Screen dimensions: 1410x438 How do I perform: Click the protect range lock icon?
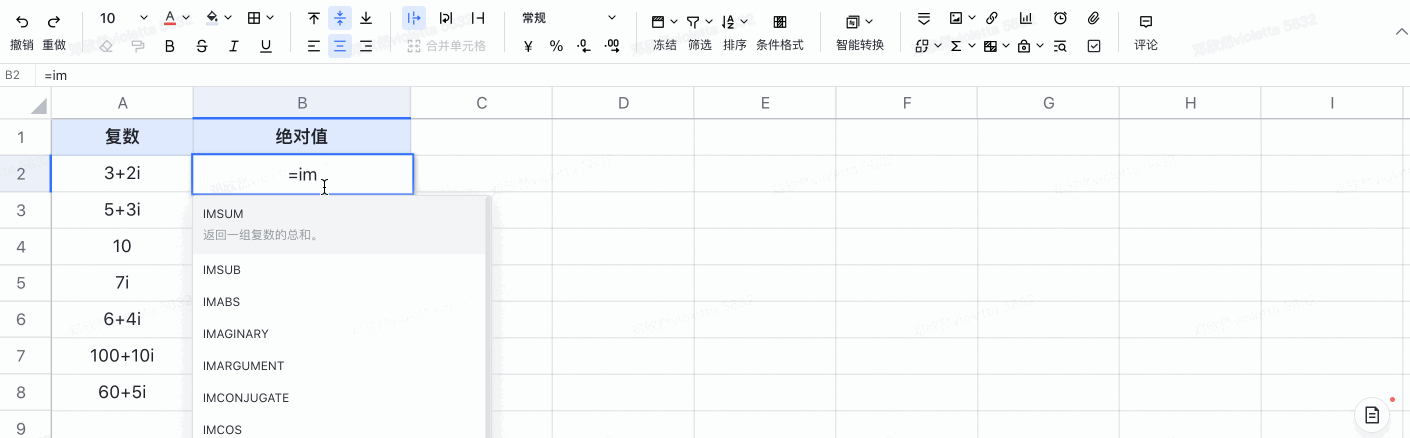click(1024, 45)
